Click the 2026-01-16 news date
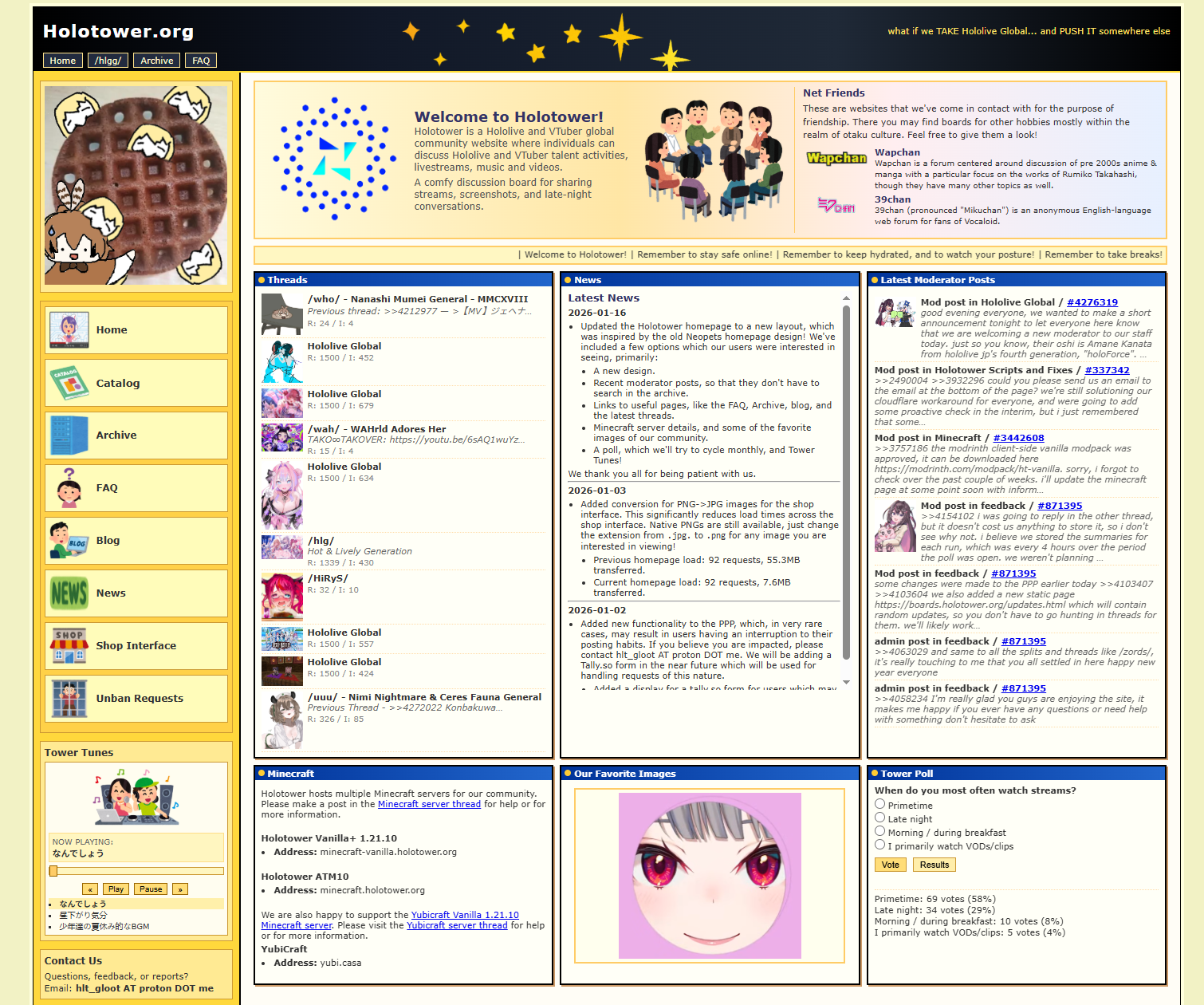The width and height of the screenshot is (1204, 1005). coord(597,313)
